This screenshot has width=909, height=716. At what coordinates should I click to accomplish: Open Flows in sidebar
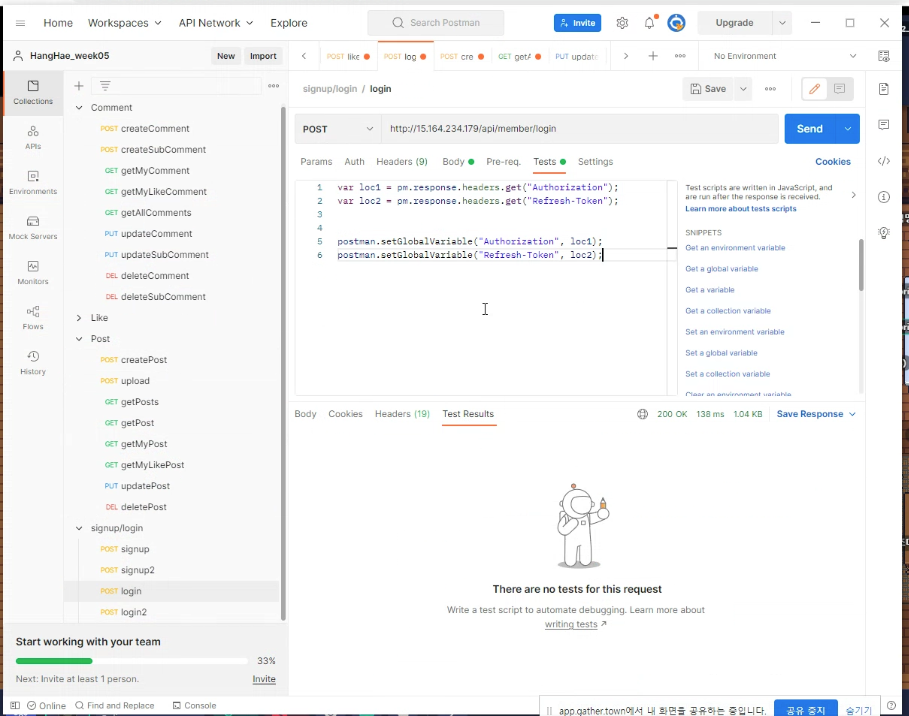point(33,318)
